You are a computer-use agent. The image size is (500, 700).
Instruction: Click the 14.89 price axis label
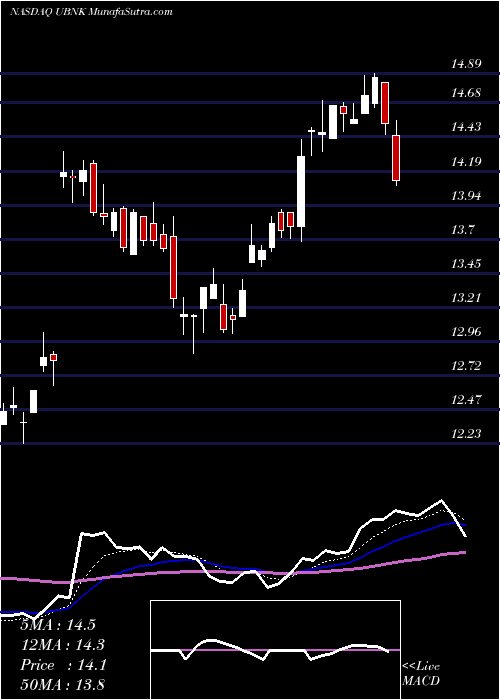[x=466, y=64]
